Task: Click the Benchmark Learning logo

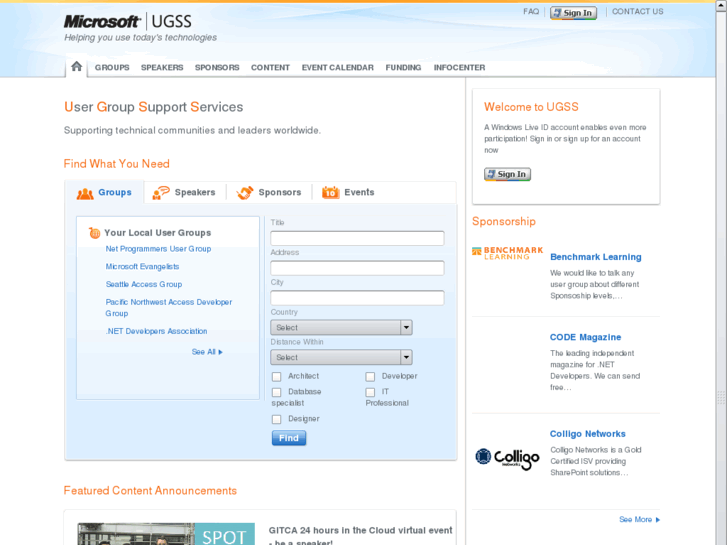Action: [x=508, y=253]
